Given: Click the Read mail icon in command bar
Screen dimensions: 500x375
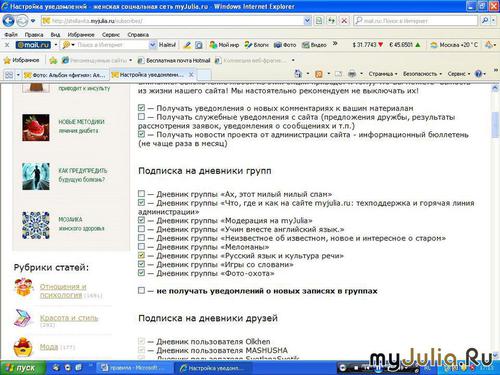Looking at the screenshot, I should click(x=338, y=74).
